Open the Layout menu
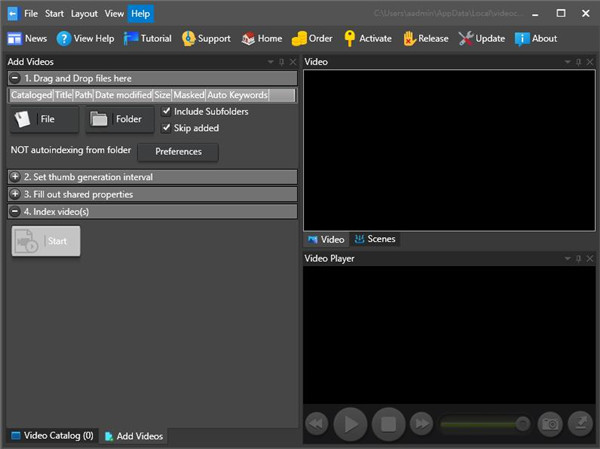 click(x=84, y=14)
